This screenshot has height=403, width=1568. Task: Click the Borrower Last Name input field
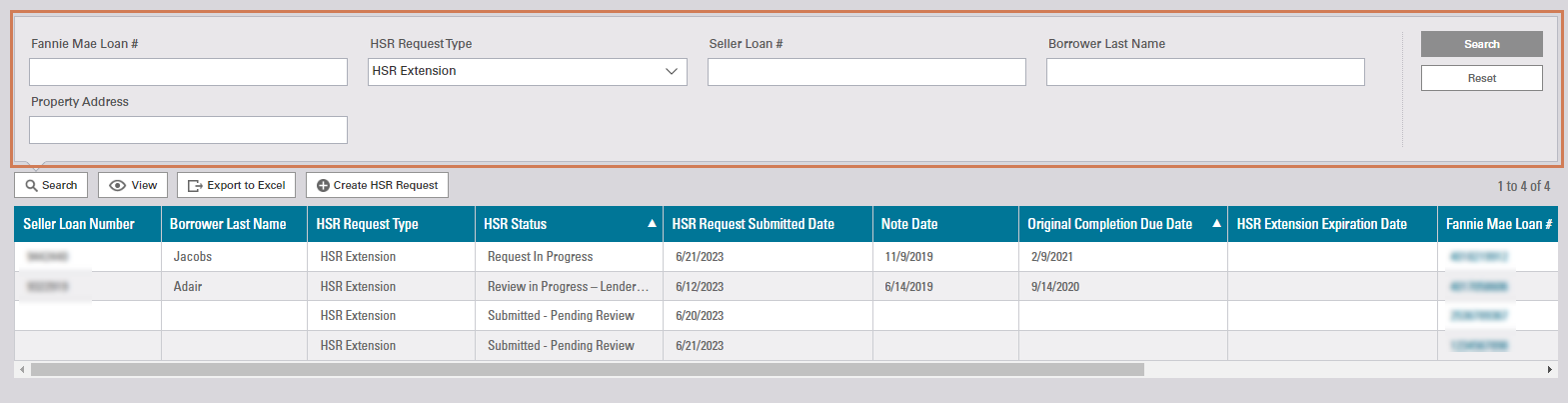1205,72
